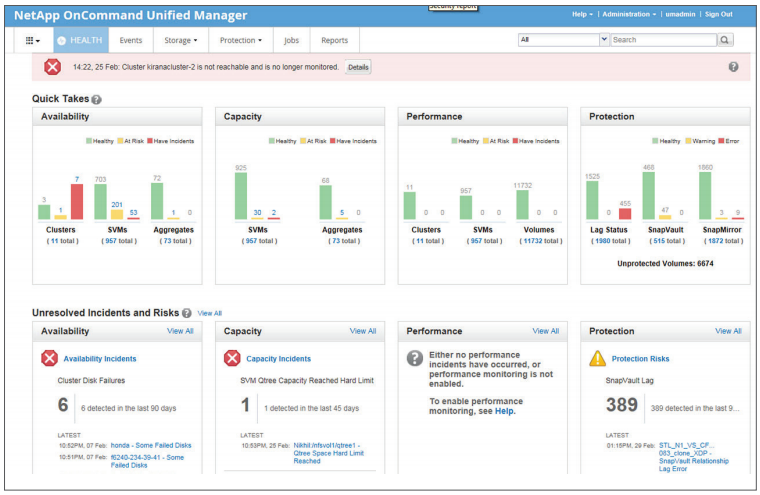The width and height of the screenshot is (760, 495).
Task: Click the help icon in alert banner
Action: 733,67
